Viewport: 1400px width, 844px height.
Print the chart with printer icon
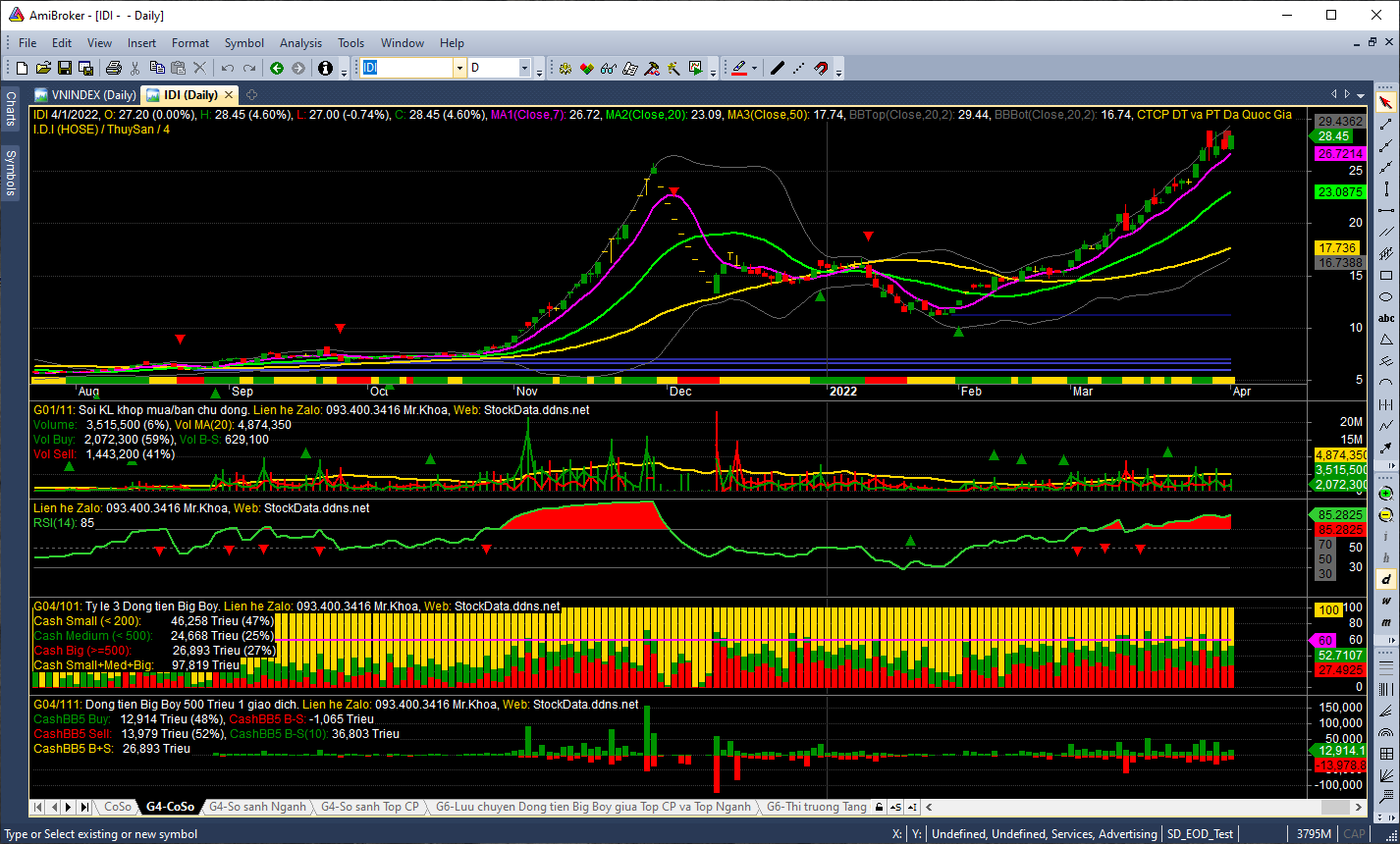pyautogui.click(x=114, y=68)
